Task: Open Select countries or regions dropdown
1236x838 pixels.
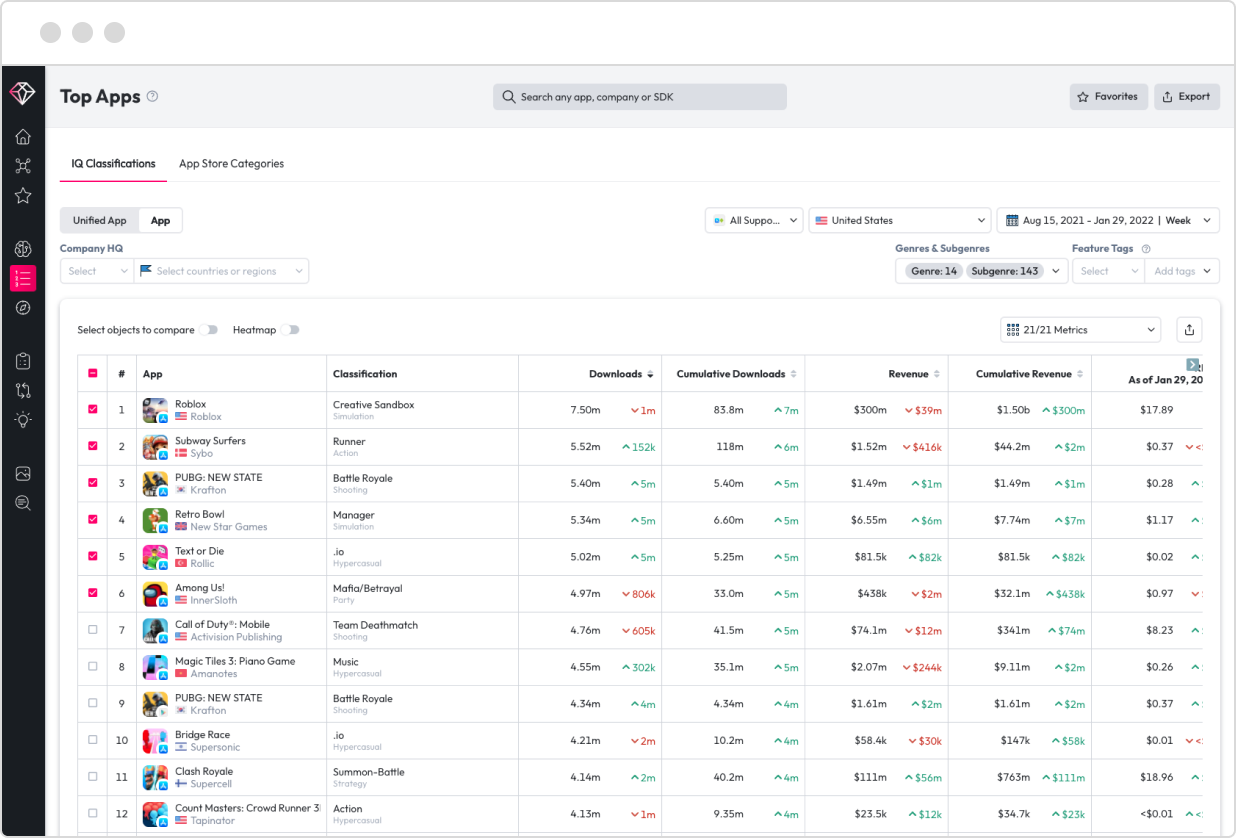Action: click(222, 271)
